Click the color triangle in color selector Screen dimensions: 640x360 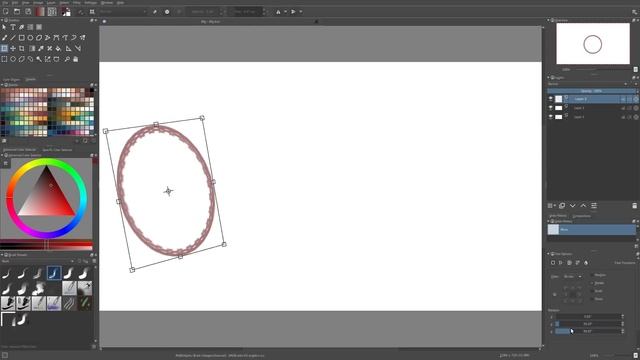point(46,196)
